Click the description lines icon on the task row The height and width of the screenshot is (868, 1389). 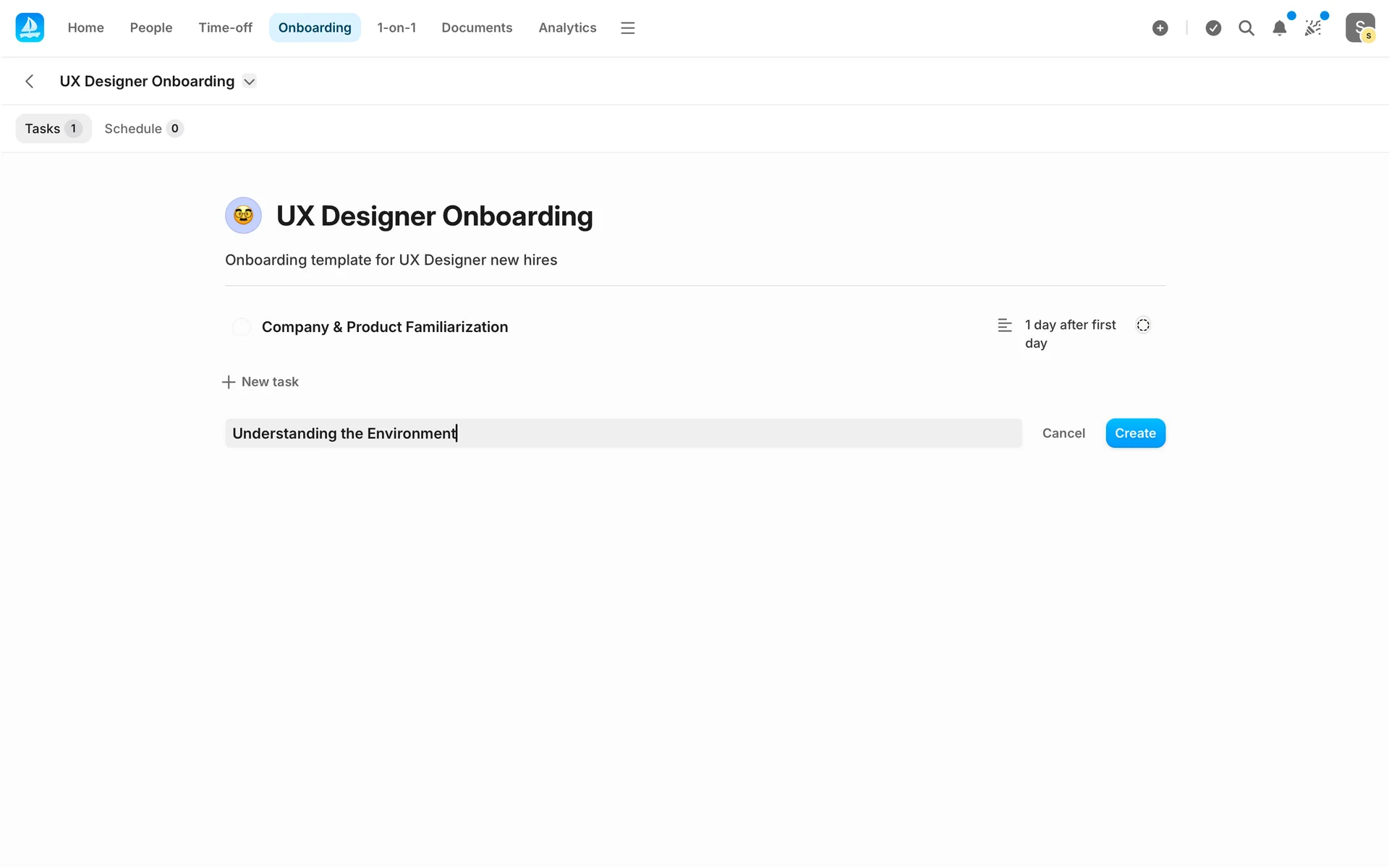tap(1004, 325)
